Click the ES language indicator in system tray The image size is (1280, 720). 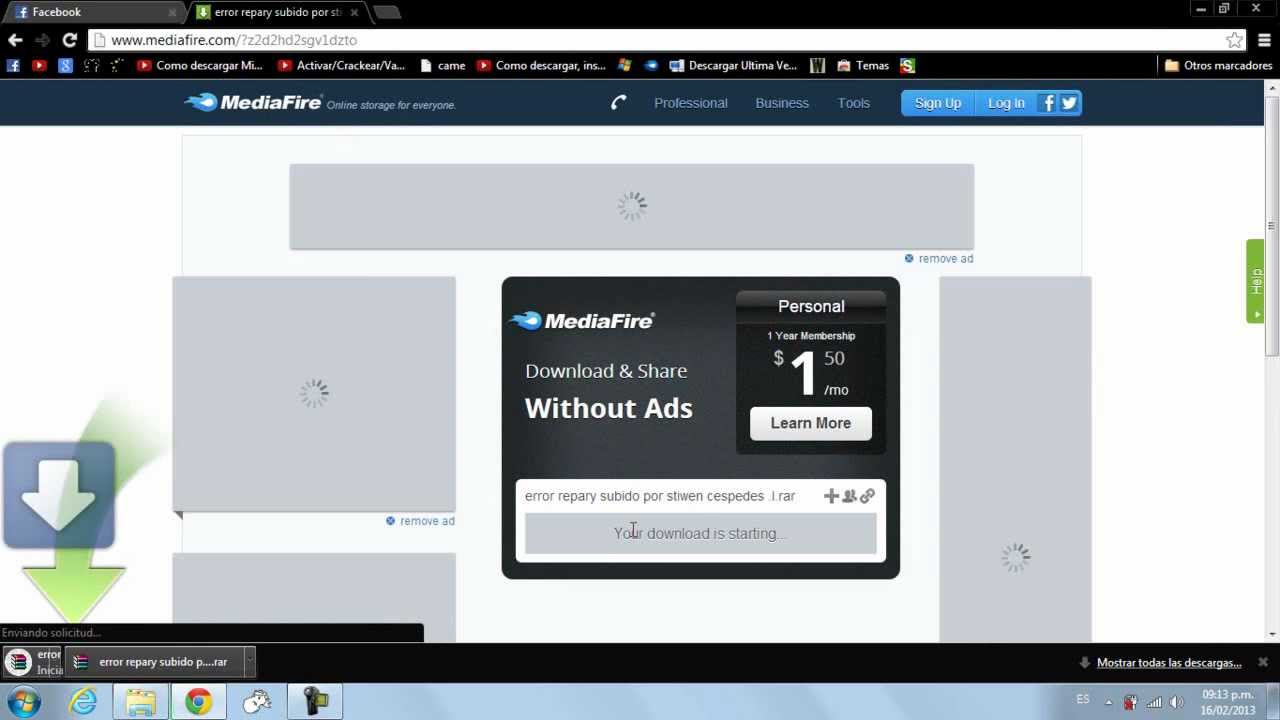pyautogui.click(x=1083, y=700)
